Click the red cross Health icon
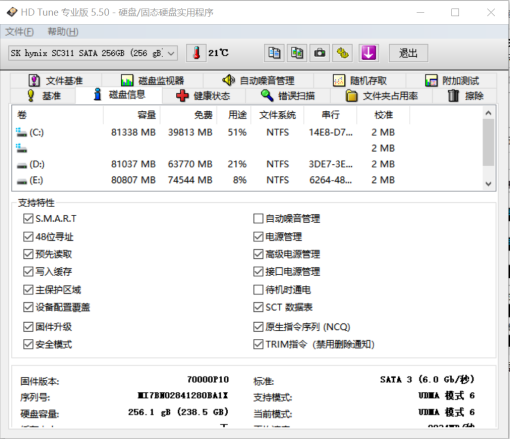The image size is (510, 439). click(182, 96)
